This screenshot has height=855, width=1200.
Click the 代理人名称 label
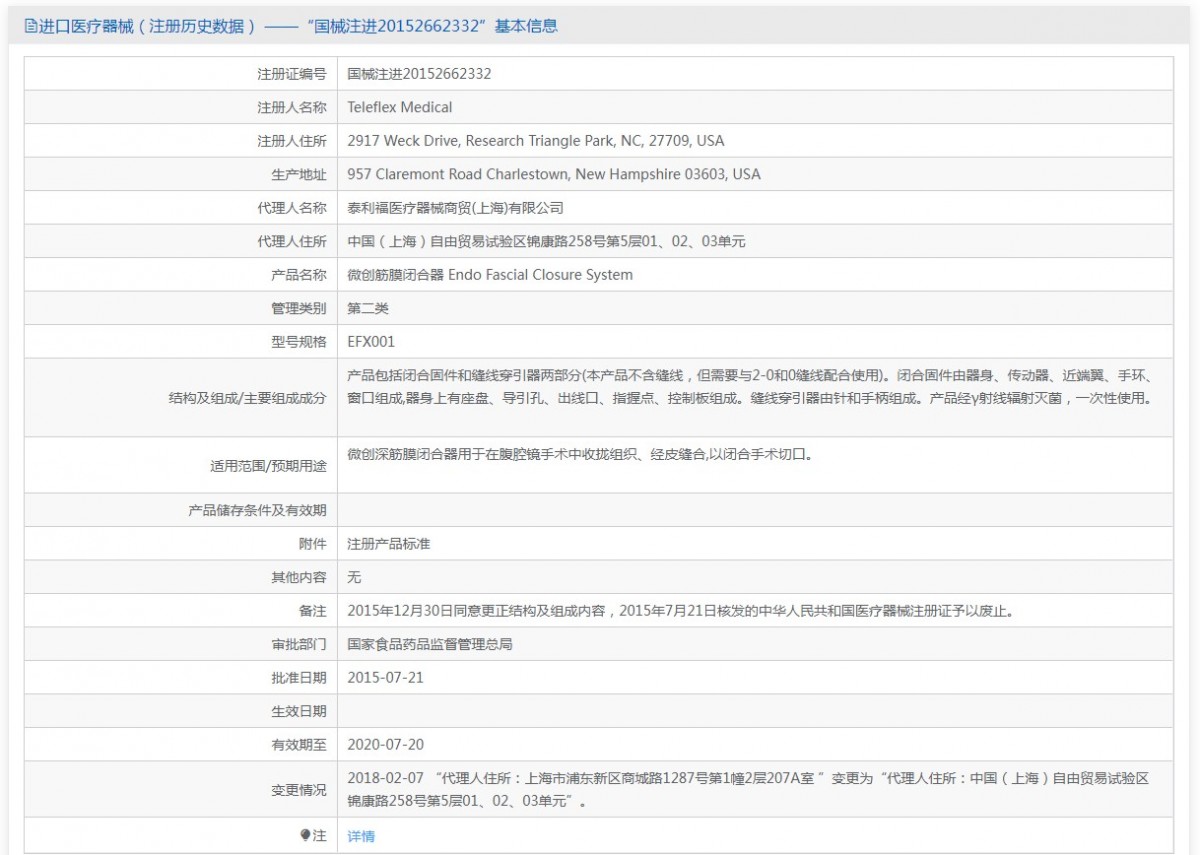292,208
